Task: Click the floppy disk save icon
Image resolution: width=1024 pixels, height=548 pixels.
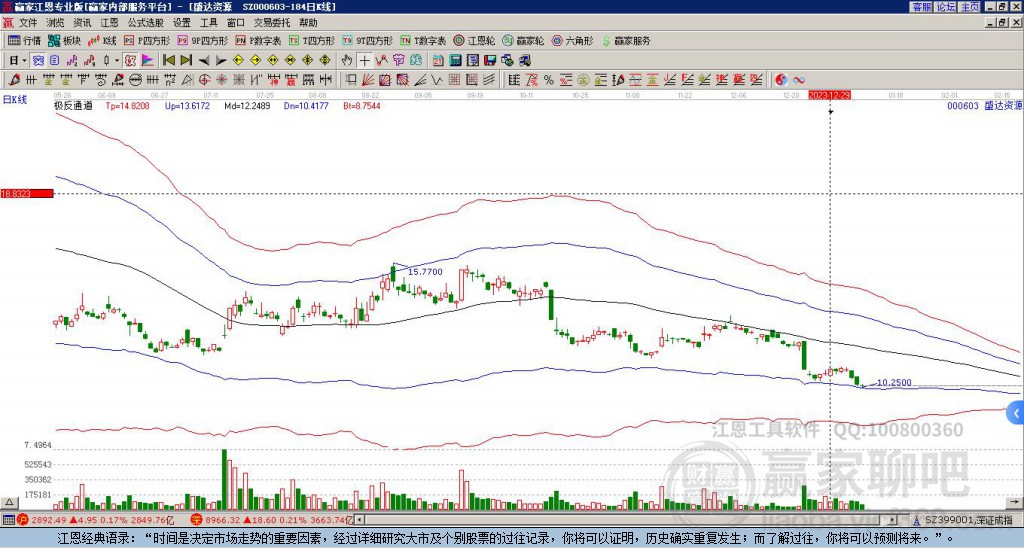Action: (490, 61)
